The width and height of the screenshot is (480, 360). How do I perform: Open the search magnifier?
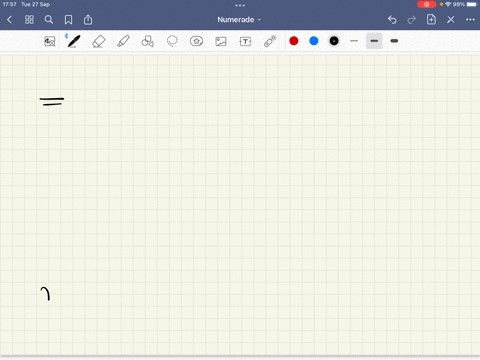[x=49, y=20]
